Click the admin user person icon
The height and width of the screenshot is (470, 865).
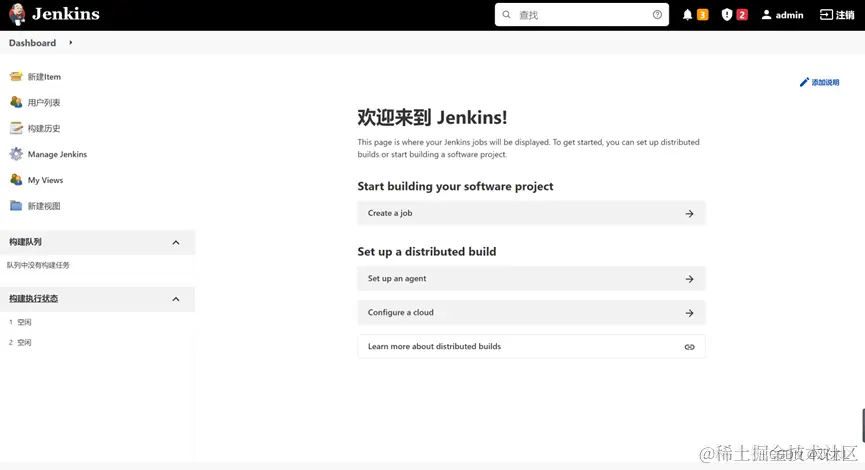click(x=766, y=15)
